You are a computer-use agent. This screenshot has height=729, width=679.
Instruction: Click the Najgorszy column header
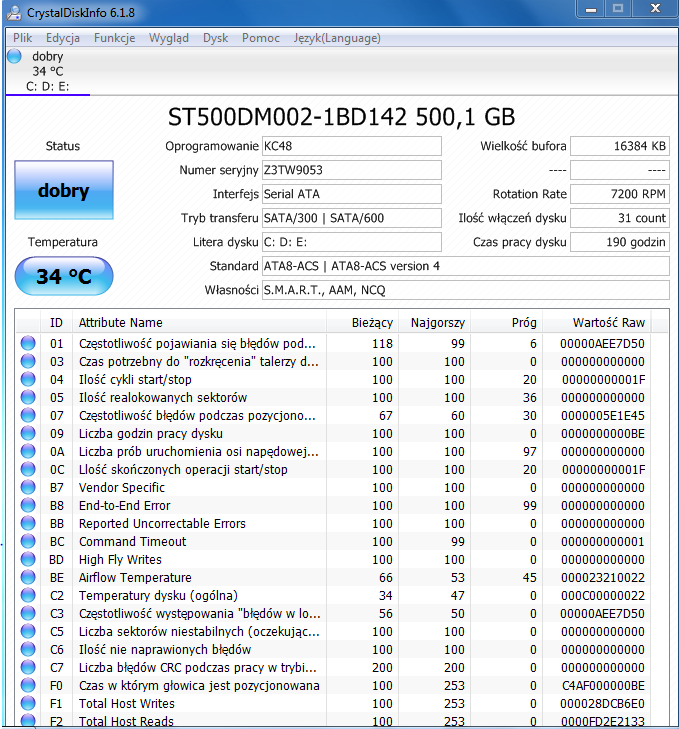click(x=435, y=323)
